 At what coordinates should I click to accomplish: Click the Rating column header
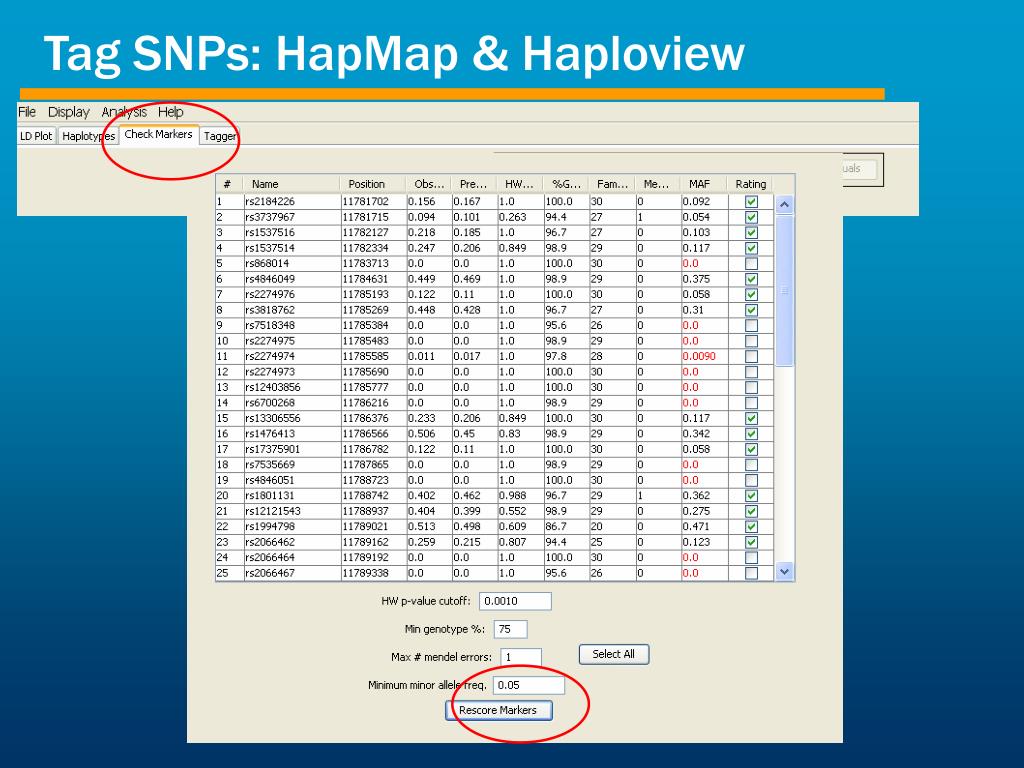click(x=750, y=184)
